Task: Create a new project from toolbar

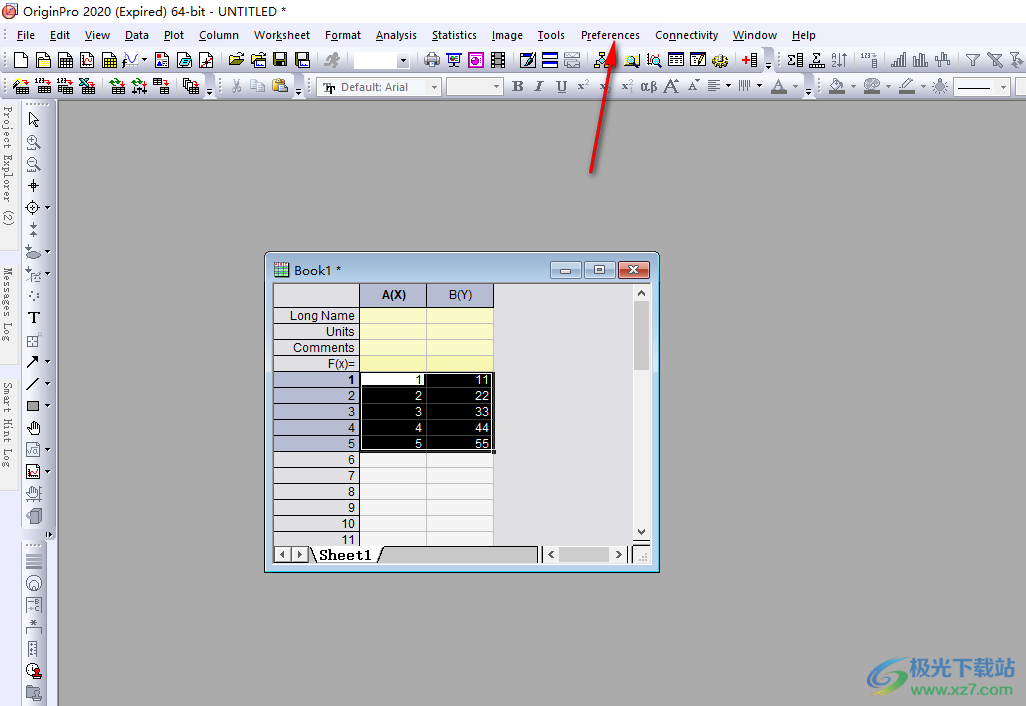Action: tap(21, 60)
